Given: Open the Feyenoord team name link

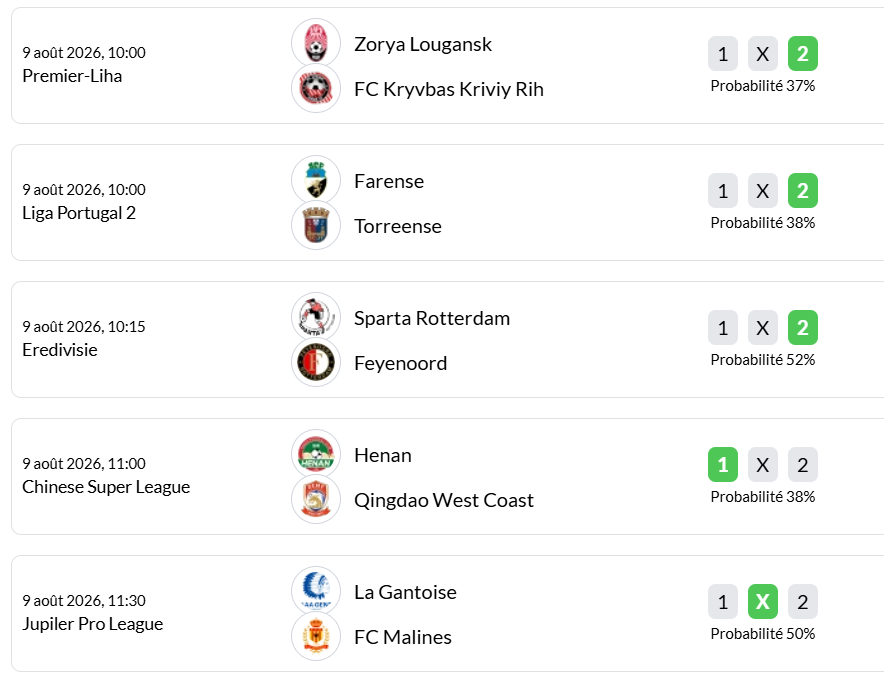Looking at the screenshot, I should pyautogui.click(x=400, y=363).
